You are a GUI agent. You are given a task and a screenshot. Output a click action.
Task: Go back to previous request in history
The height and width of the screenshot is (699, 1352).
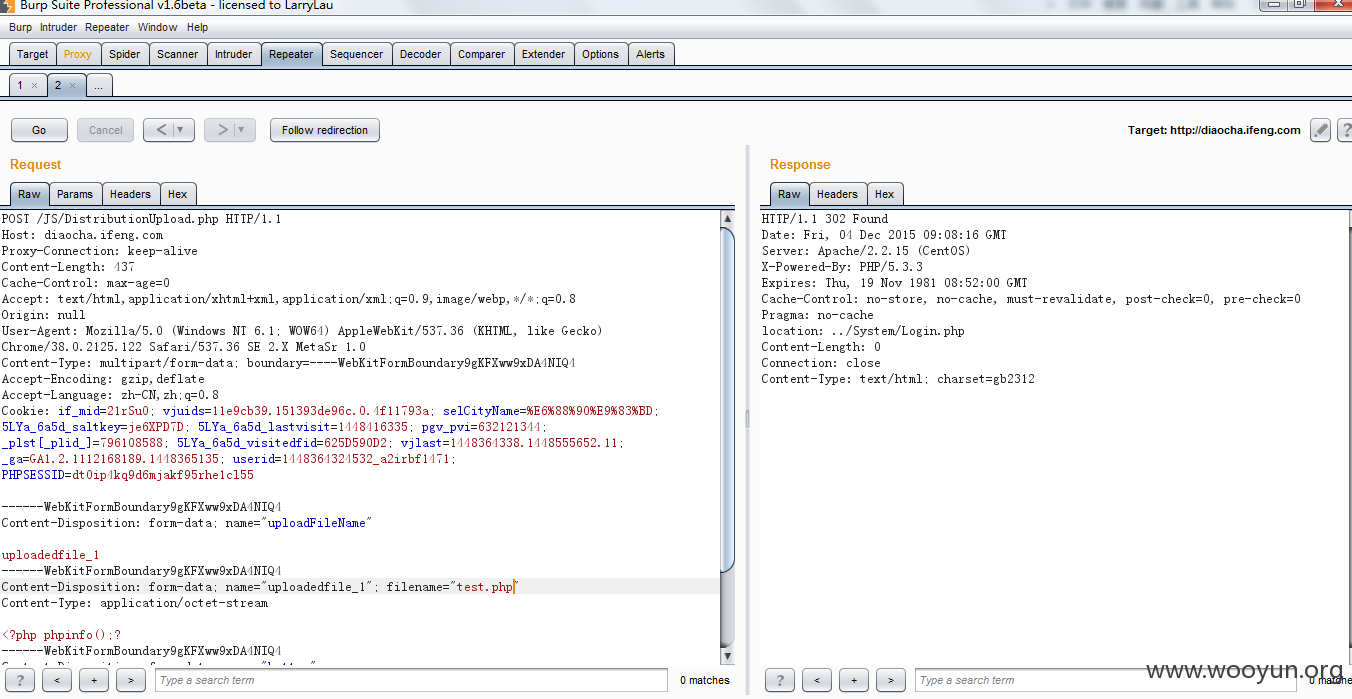click(x=161, y=130)
